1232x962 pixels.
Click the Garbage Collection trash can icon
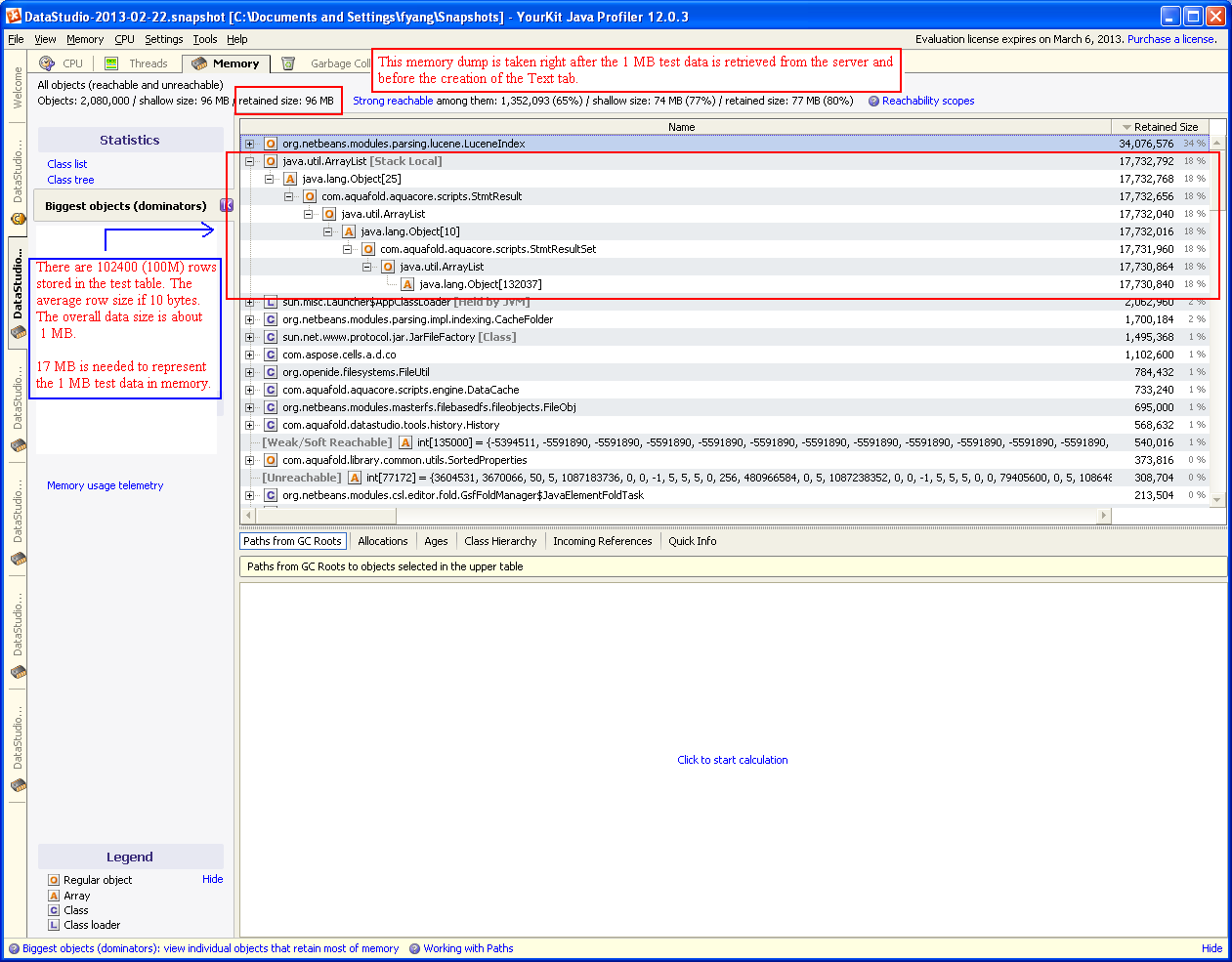pyautogui.click(x=288, y=63)
